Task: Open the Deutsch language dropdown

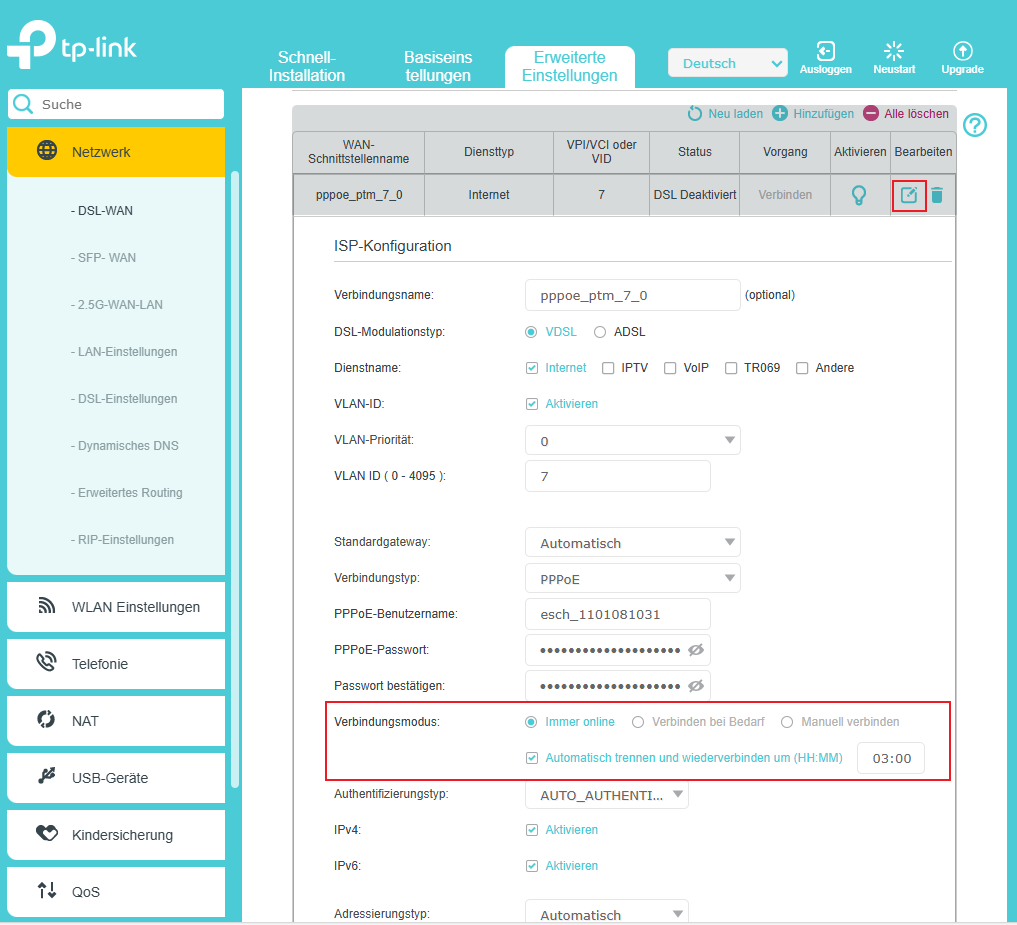Action: (727, 63)
